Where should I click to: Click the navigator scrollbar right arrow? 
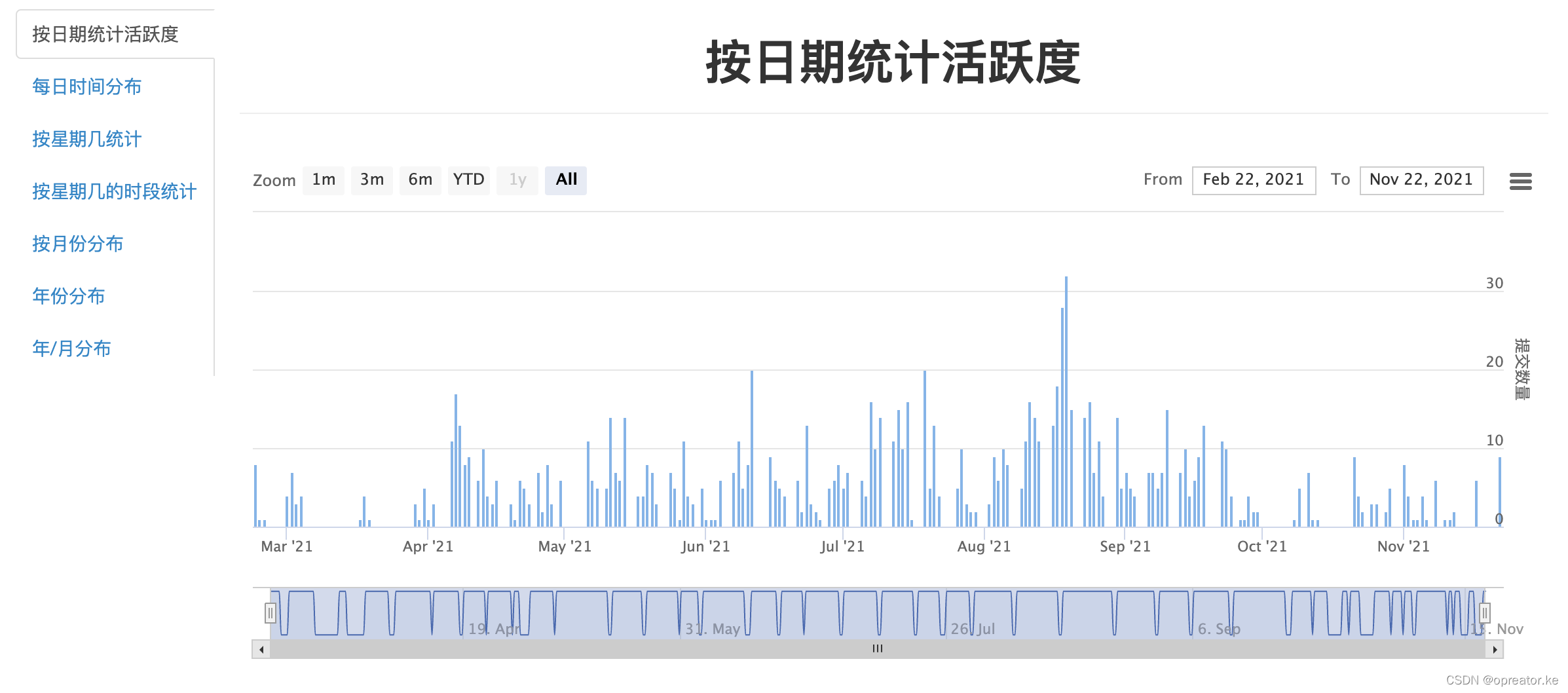pos(1495,649)
